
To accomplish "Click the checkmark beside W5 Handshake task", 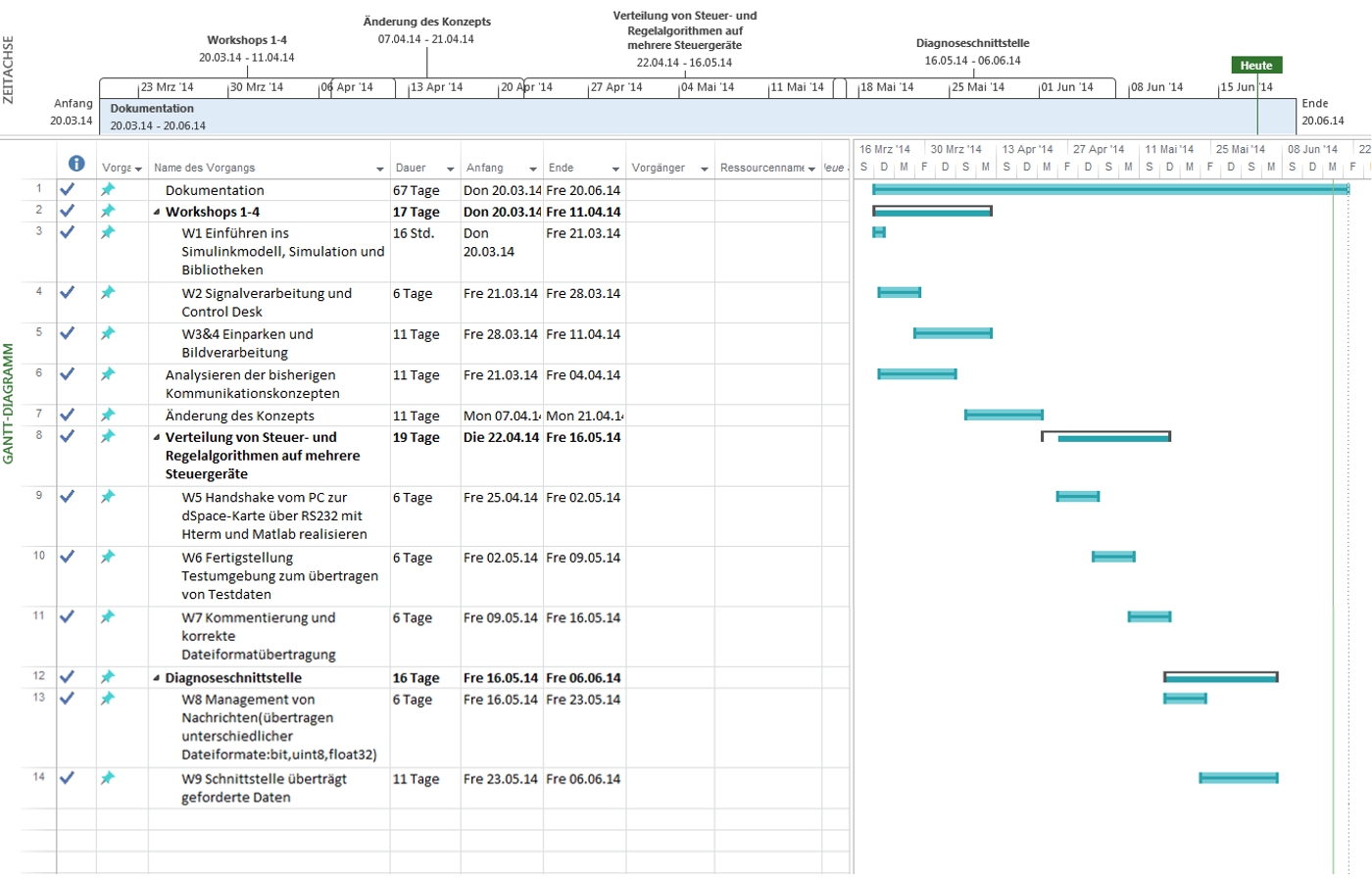I will [x=67, y=497].
